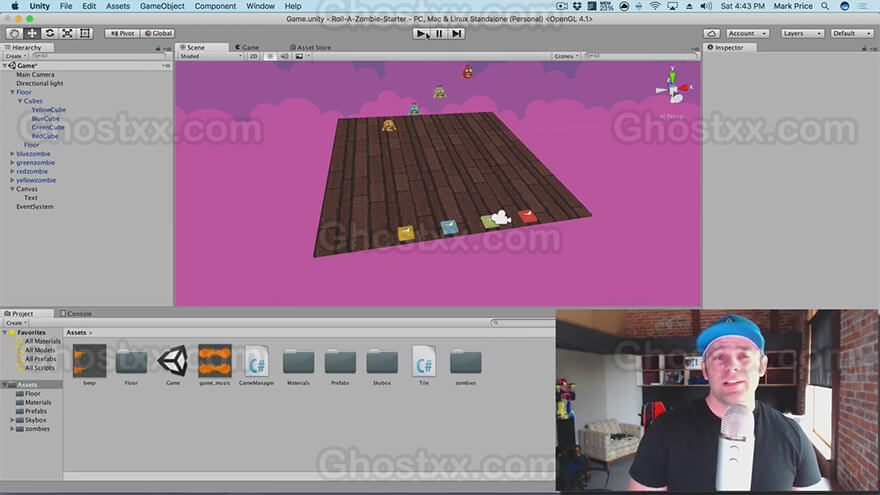Select Text object under Canvas
880x495 pixels.
tap(31, 198)
